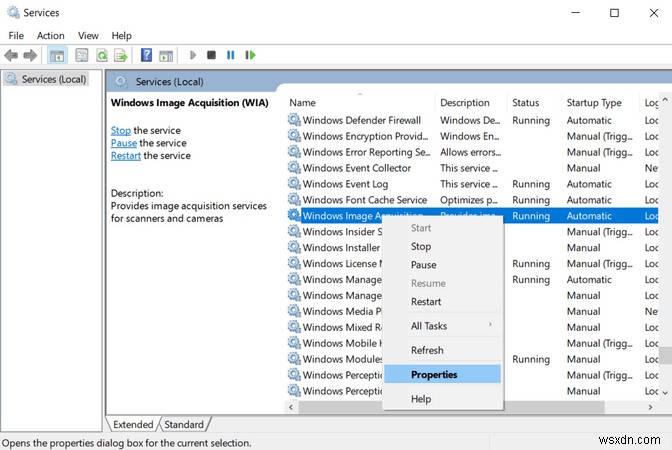Select the highlighted Windows Image Acquisition row
The height and width of the screenshot is (450, 672).
[472, 216]
